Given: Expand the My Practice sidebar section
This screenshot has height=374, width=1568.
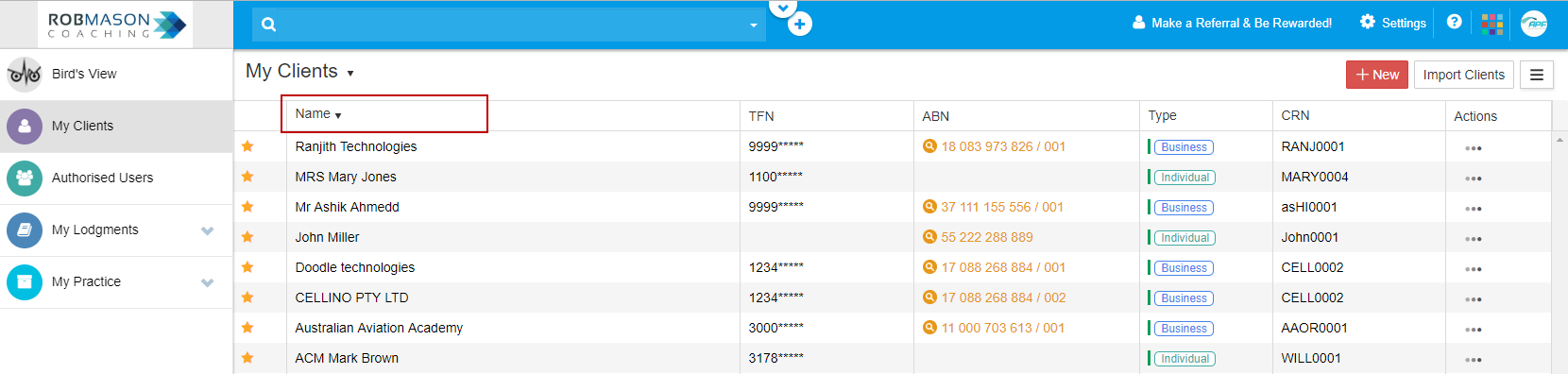Looking at the screenshot, I should point(208,282).
